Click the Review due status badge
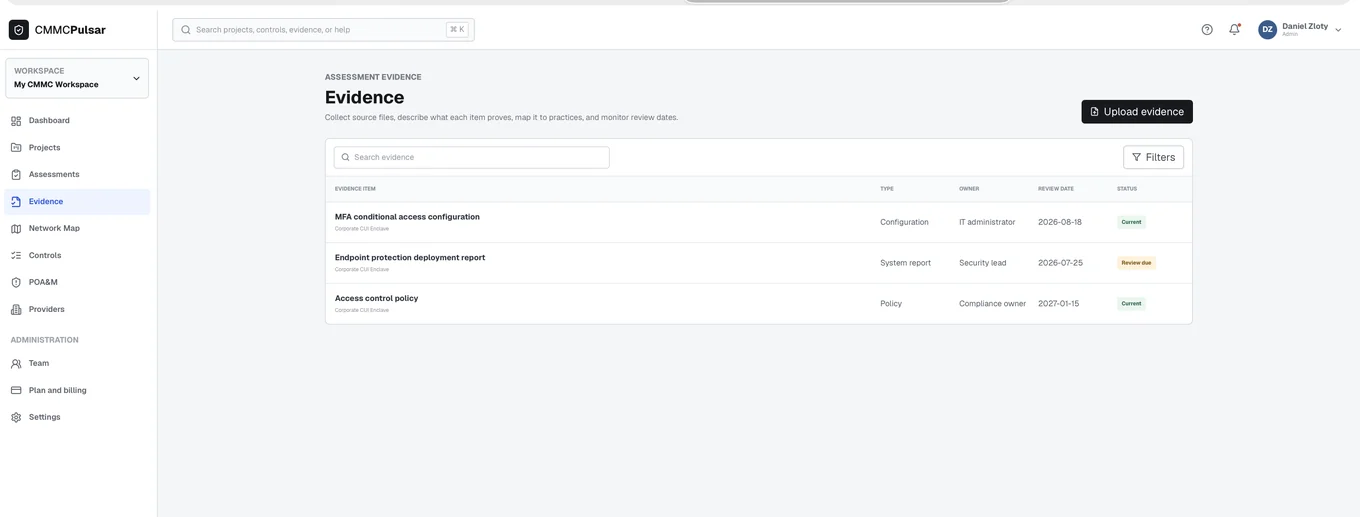 [x=1136, y=263]
